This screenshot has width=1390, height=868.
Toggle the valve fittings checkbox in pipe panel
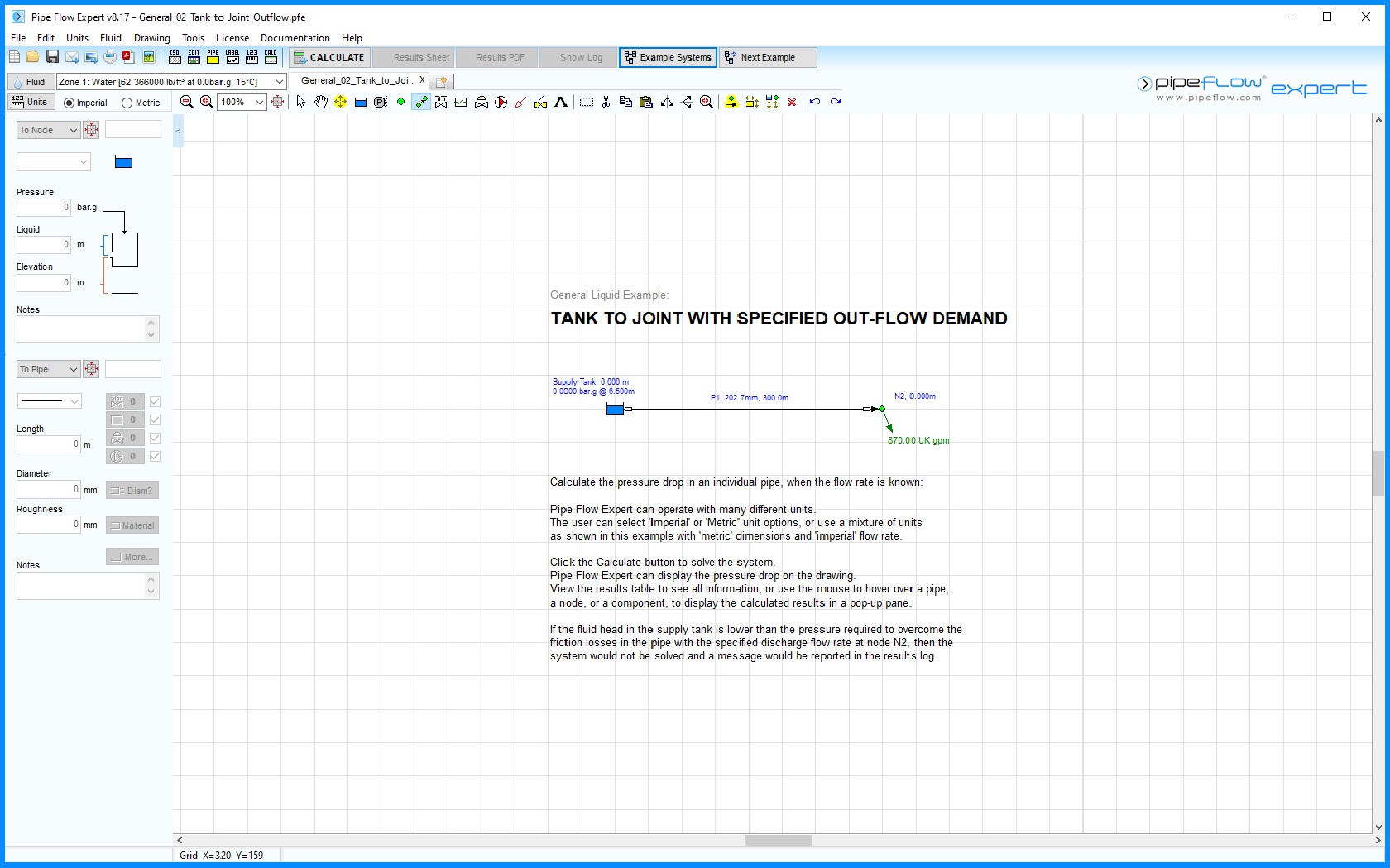(x=155, y=401)
